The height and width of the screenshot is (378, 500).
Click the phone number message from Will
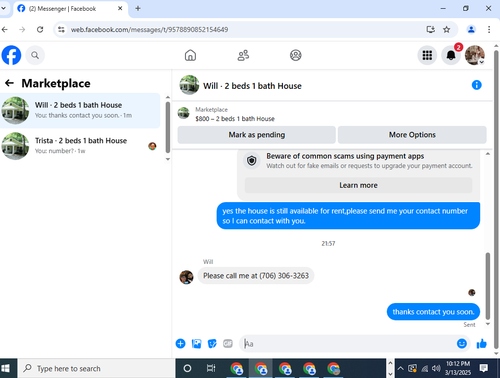click(256, 276)
